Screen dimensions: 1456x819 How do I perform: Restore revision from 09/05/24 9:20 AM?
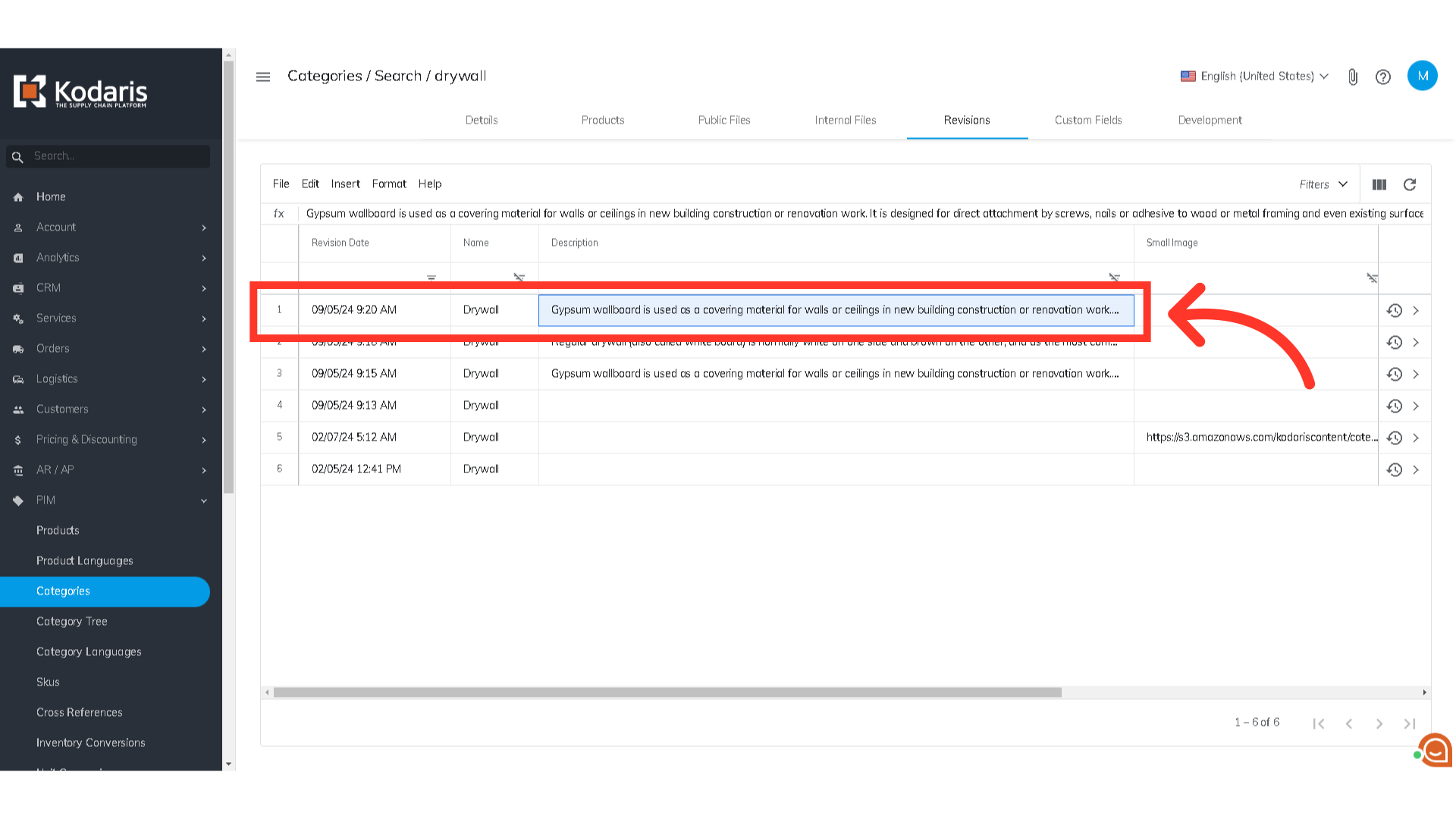(x=1394, y=310)
